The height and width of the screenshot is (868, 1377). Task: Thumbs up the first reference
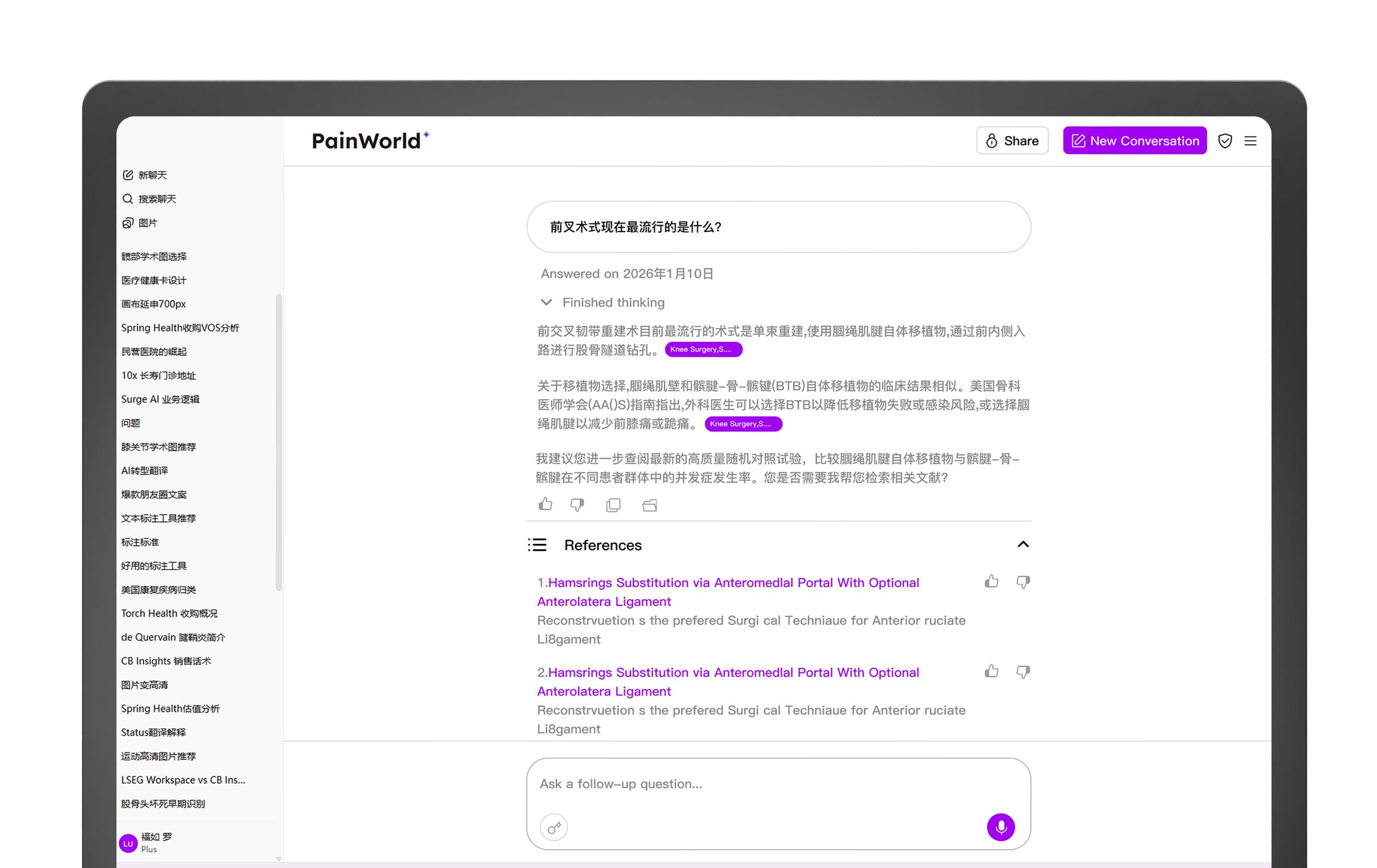991,582
